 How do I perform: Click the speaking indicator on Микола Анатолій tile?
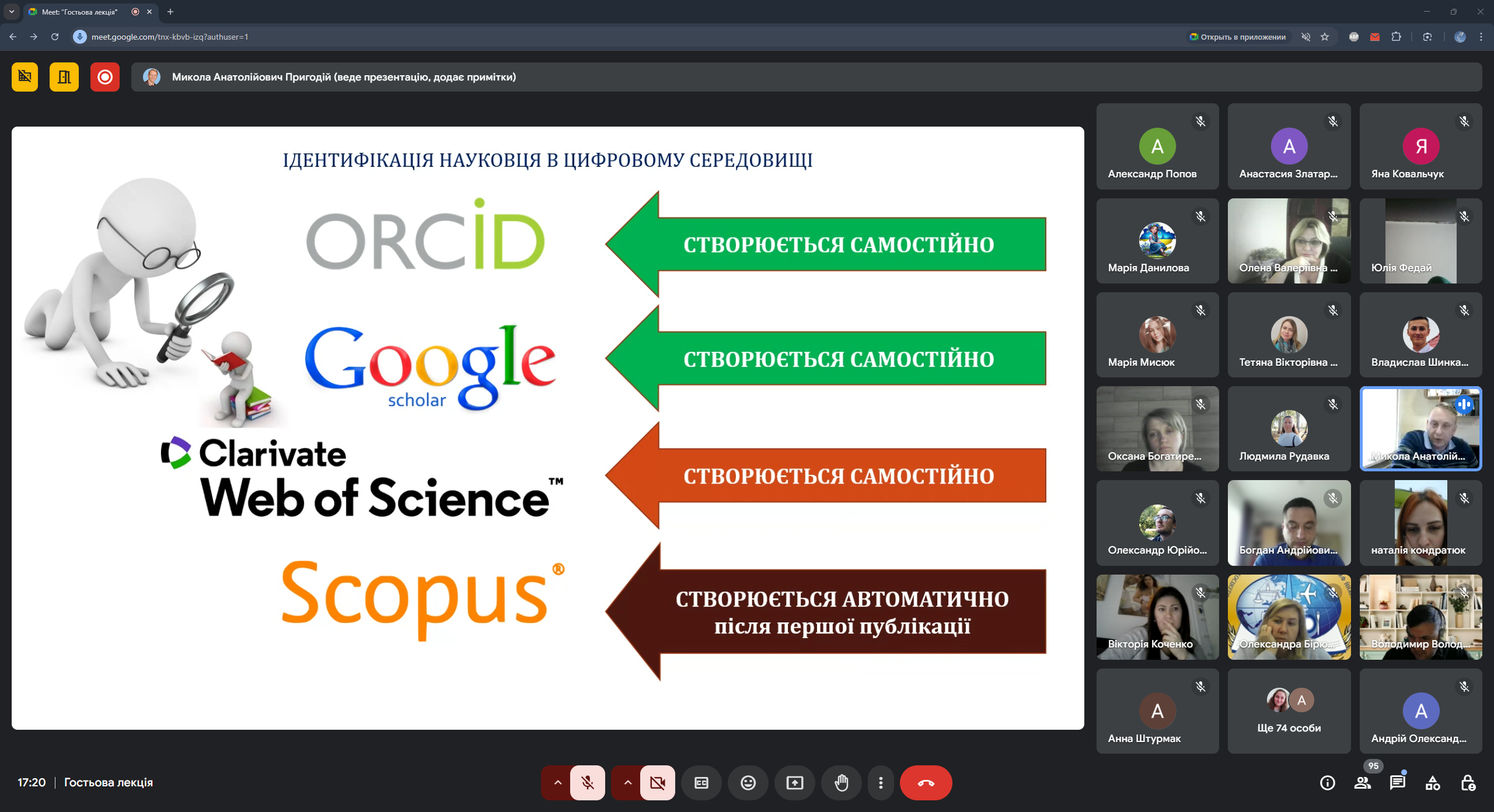coord(1464,404)
